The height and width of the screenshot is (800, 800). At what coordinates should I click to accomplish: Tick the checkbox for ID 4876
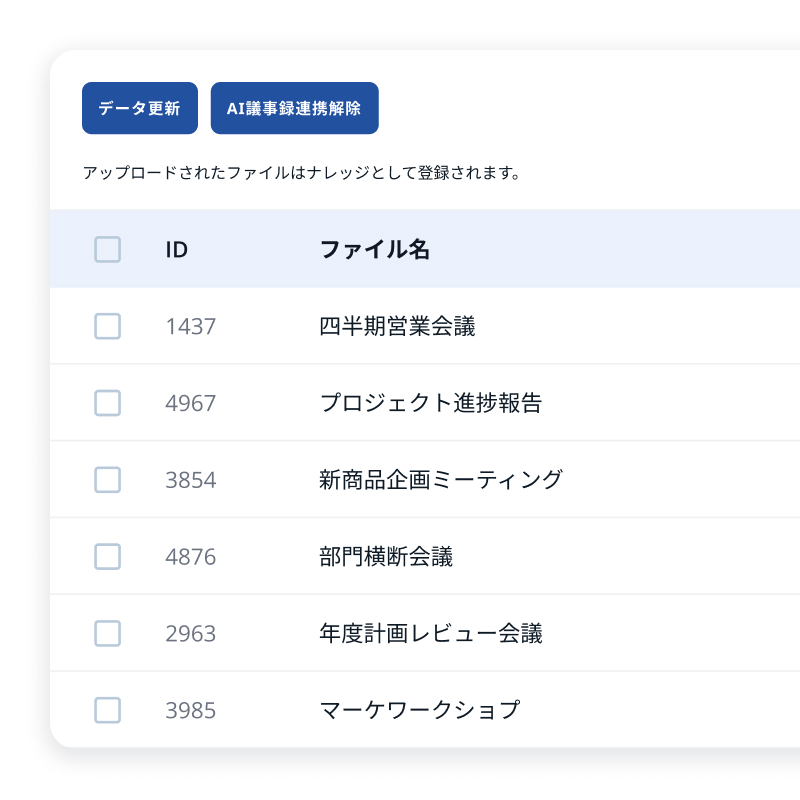coord(108,557)
